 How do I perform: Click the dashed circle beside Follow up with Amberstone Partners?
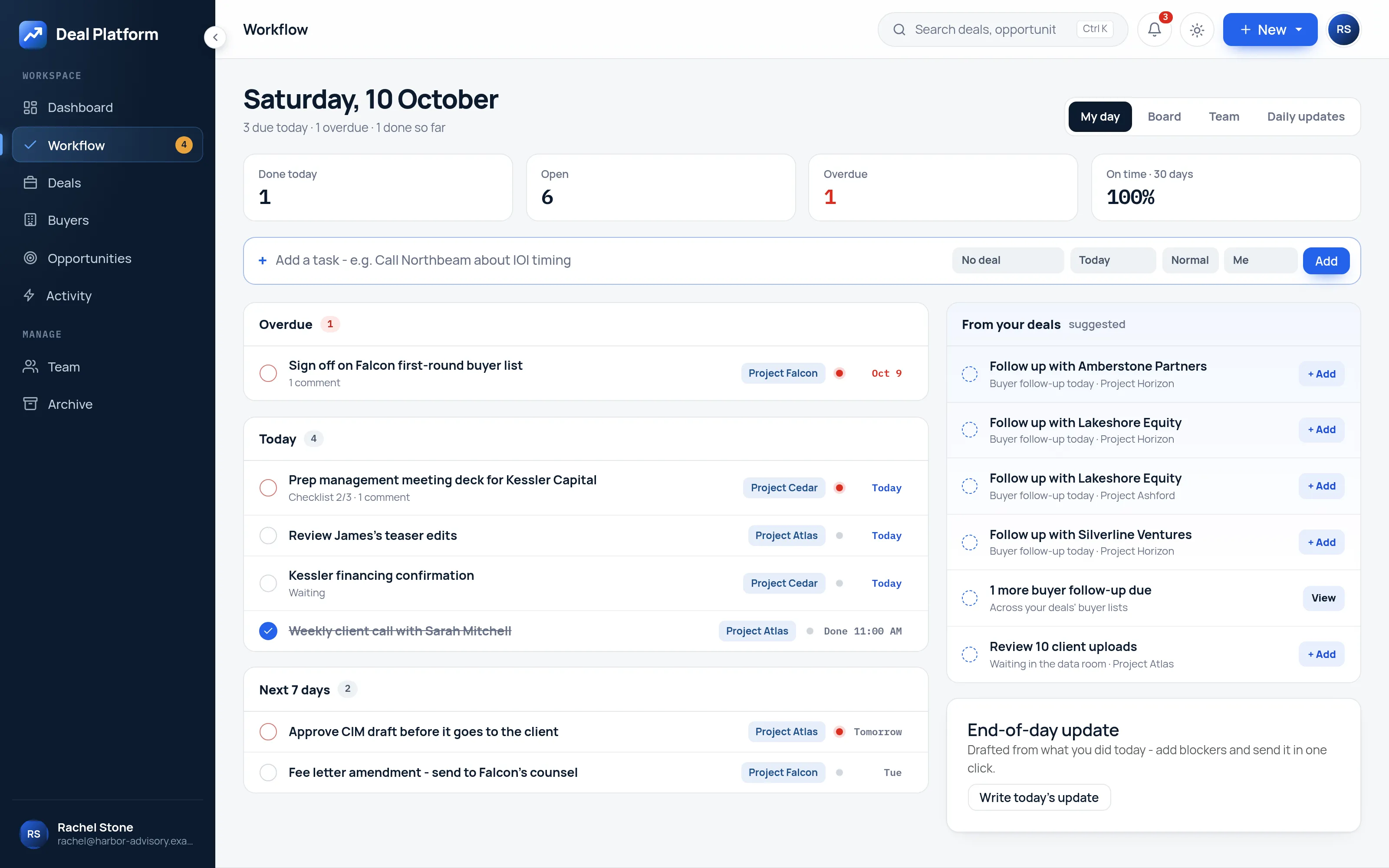[969, 374]
